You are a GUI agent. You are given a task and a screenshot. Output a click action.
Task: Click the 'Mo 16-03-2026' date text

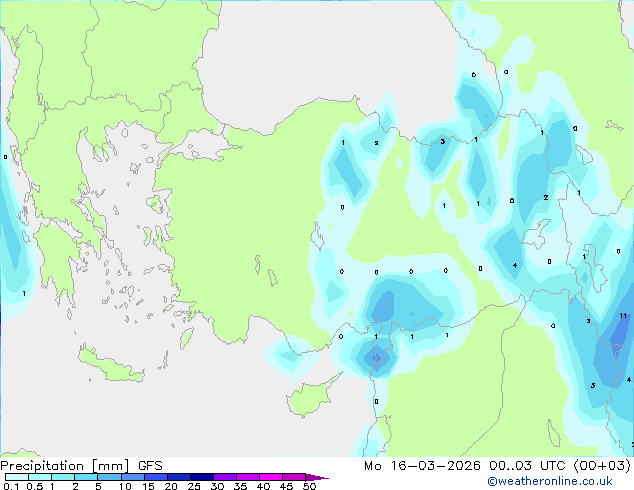click(422, 466)
